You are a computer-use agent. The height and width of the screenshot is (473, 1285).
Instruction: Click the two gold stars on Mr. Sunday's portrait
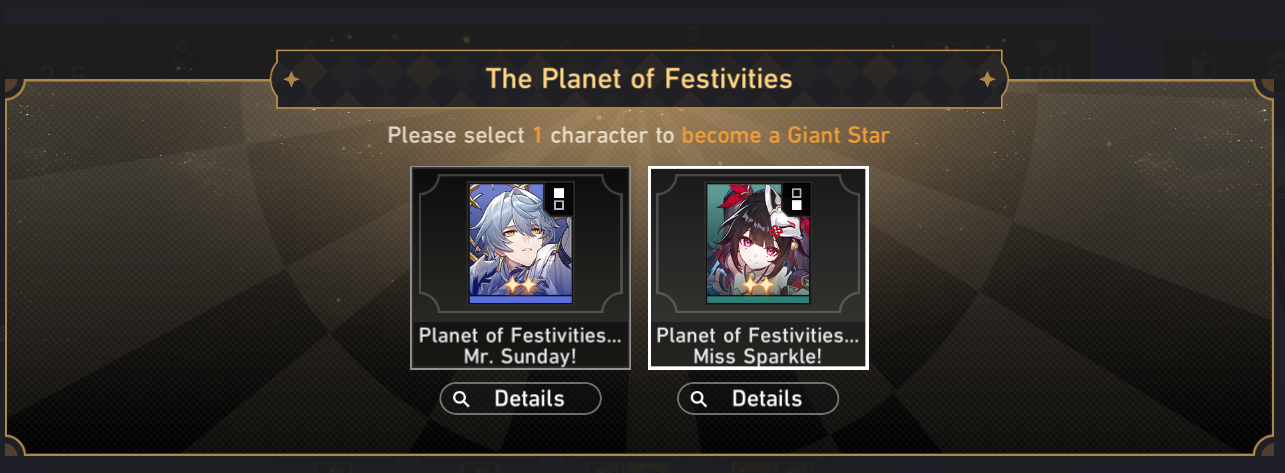point(520,285)
